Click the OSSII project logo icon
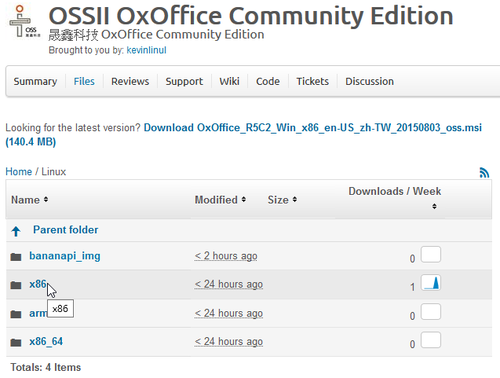The height and width of the screenshot is (378, 500). pos(24,22)
